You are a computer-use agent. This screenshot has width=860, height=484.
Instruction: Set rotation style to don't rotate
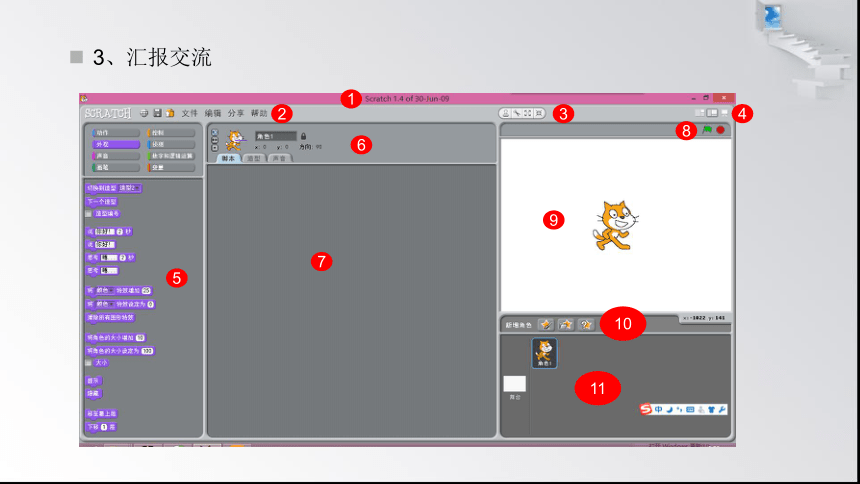click(214, 148)
